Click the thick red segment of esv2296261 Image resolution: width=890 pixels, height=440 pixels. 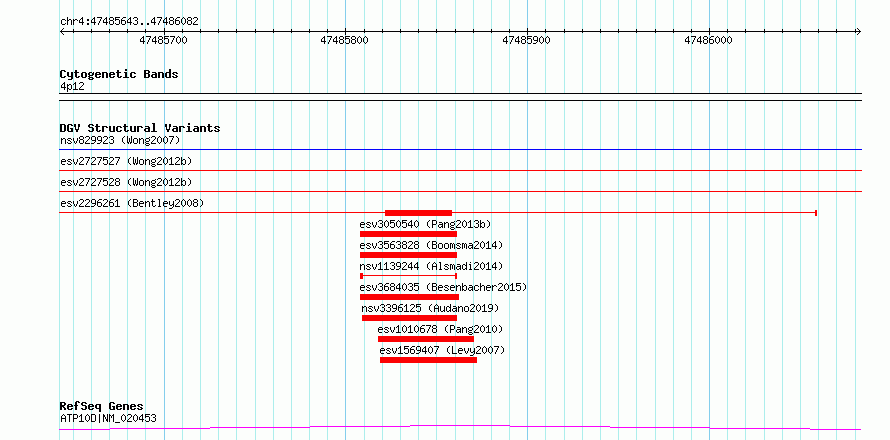tap(418, 213)
